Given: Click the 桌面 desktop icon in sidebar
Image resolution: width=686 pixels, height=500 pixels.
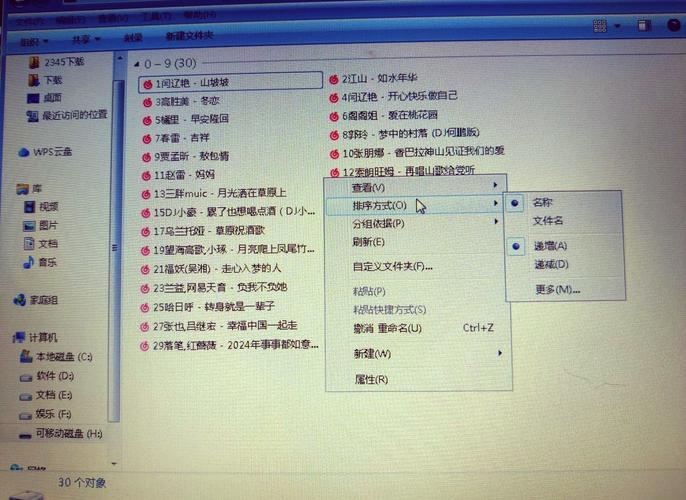Looking at the screenshot, I should [x=33, y=98].
